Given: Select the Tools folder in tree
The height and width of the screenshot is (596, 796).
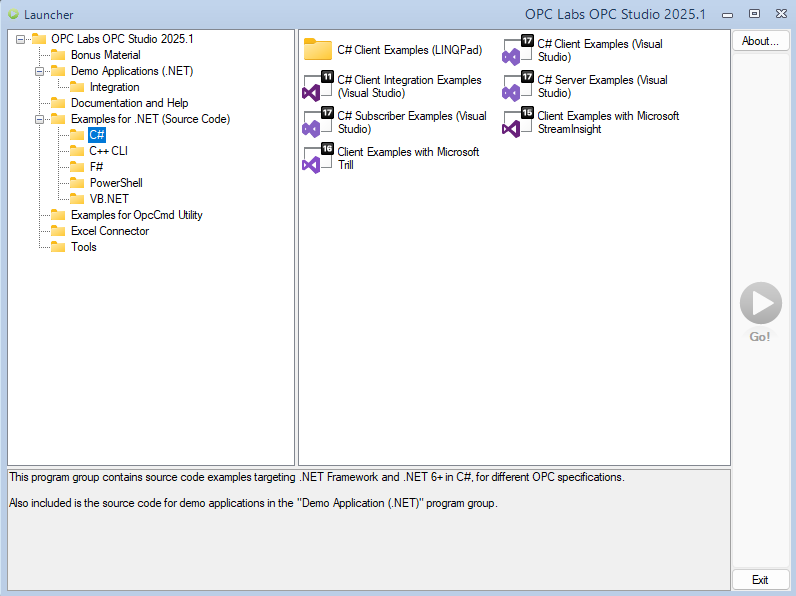Looking at the screenshot, I should click(x=83, y=247).
